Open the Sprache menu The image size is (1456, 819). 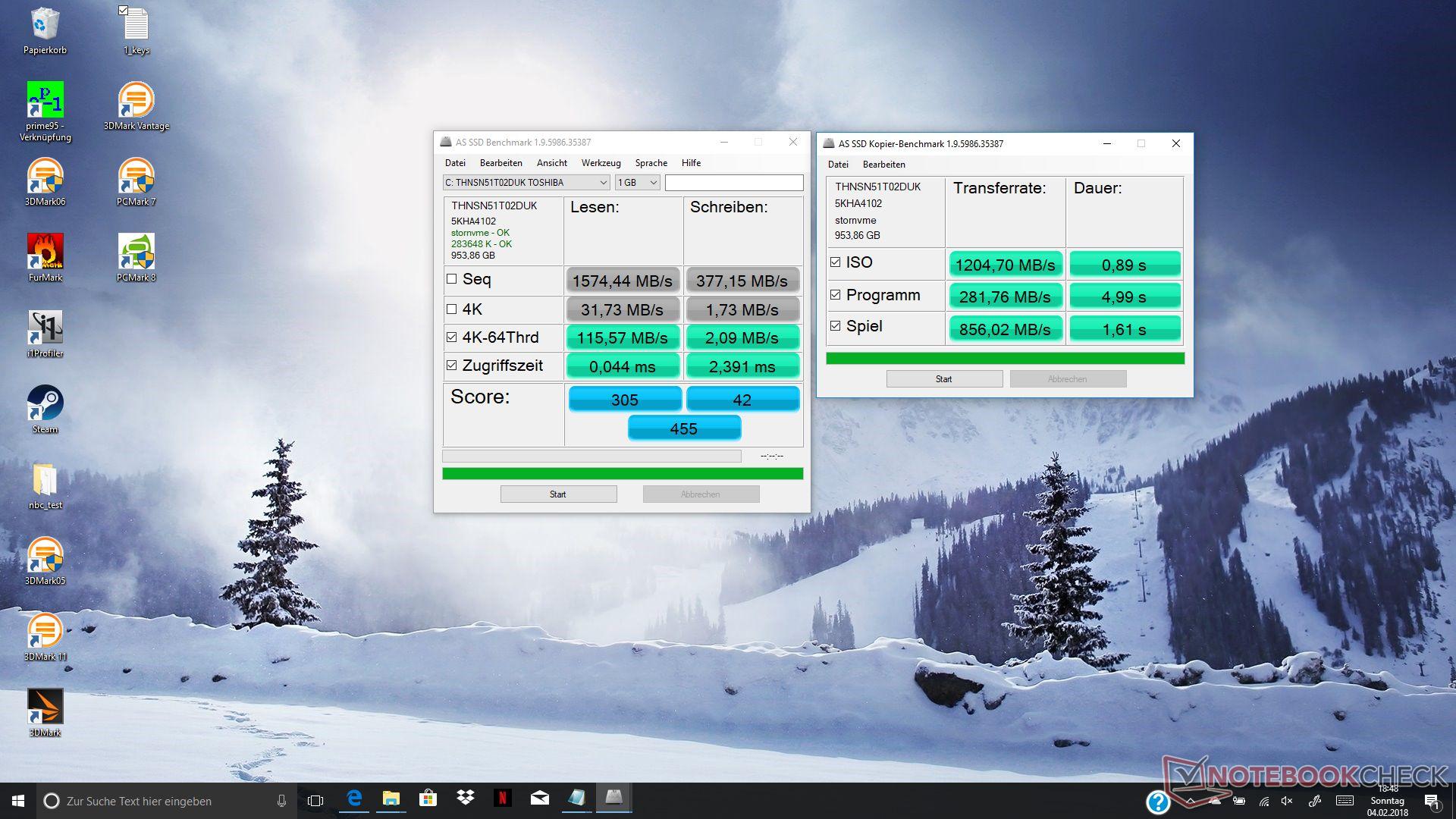click(651, 163)
